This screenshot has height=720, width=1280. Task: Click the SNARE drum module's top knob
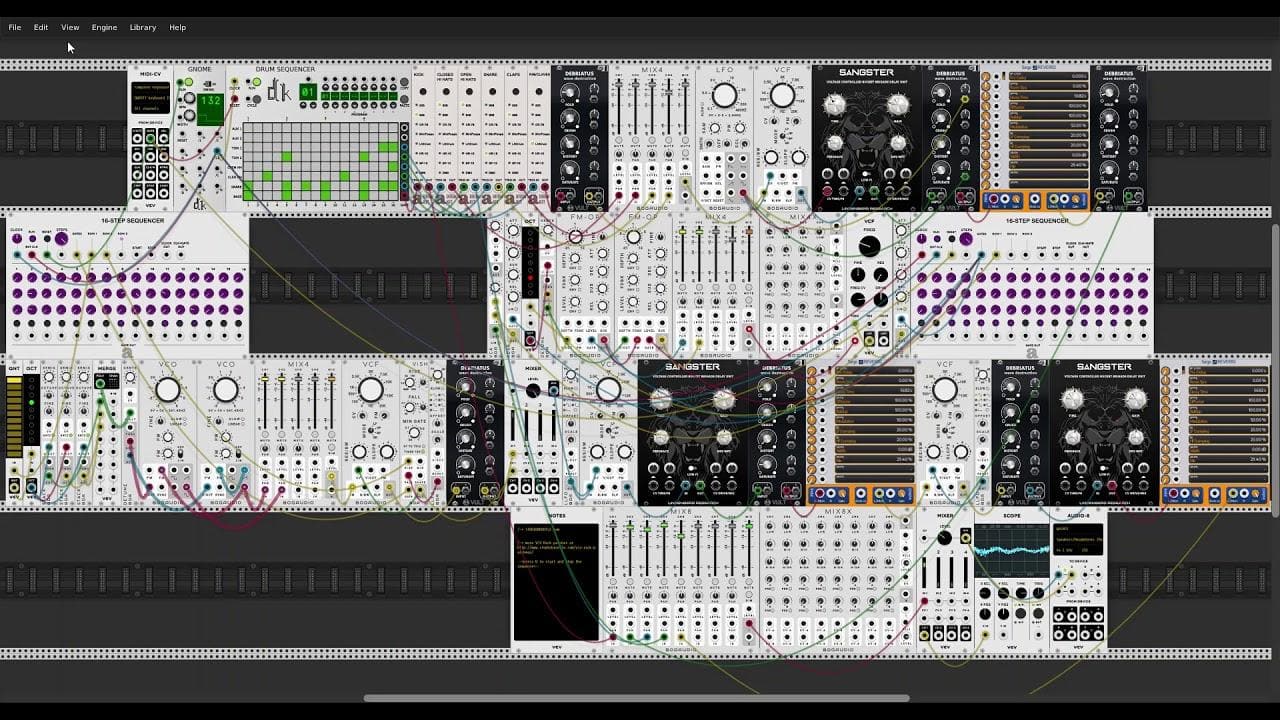pos(491,90)
